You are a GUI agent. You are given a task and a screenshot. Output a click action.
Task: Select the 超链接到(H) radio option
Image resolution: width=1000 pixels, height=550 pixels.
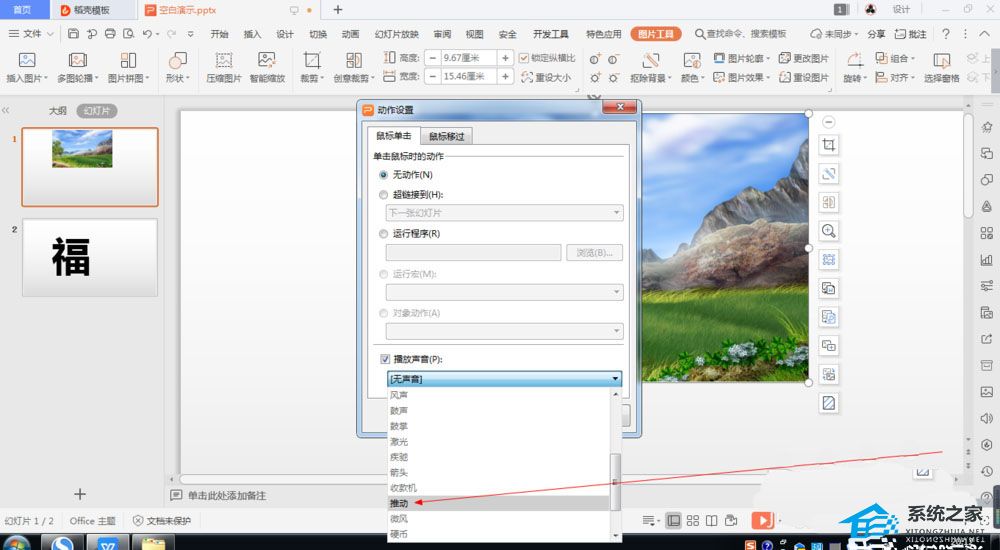383,195
